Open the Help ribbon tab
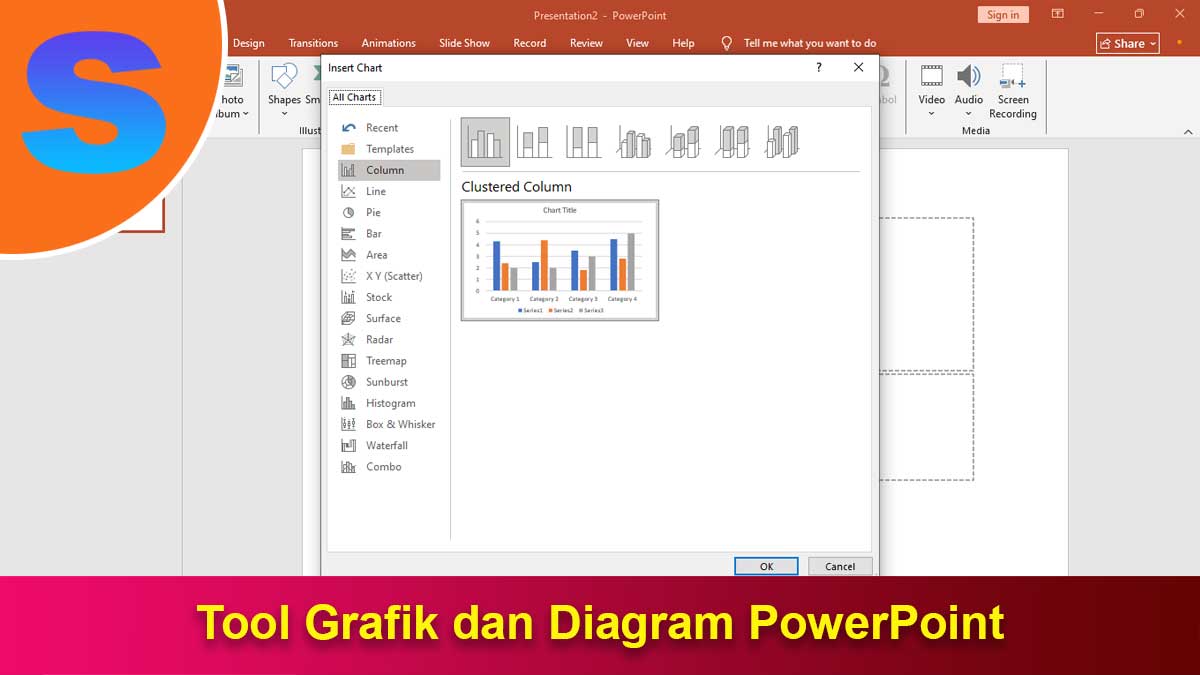Image resolution: width=1200 pixels, height=675 pixels. [683, 43]
